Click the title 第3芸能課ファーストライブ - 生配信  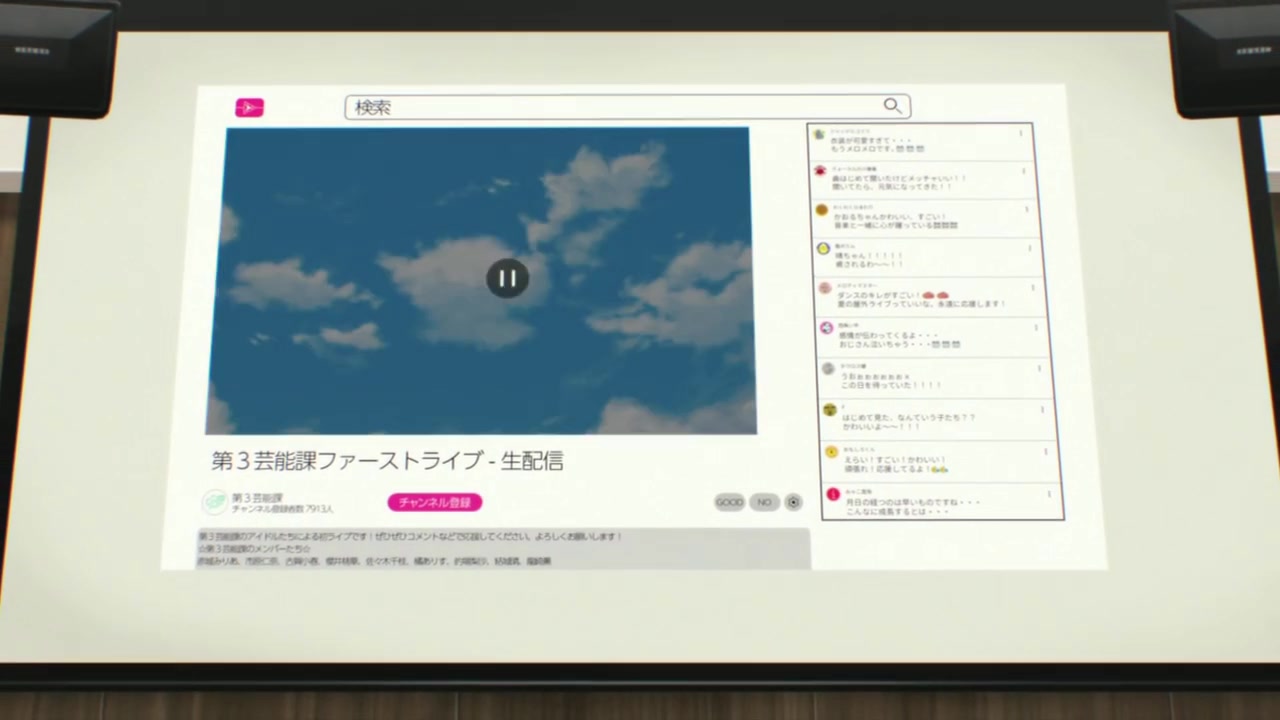pyautogui.click(x=387, y=460)
